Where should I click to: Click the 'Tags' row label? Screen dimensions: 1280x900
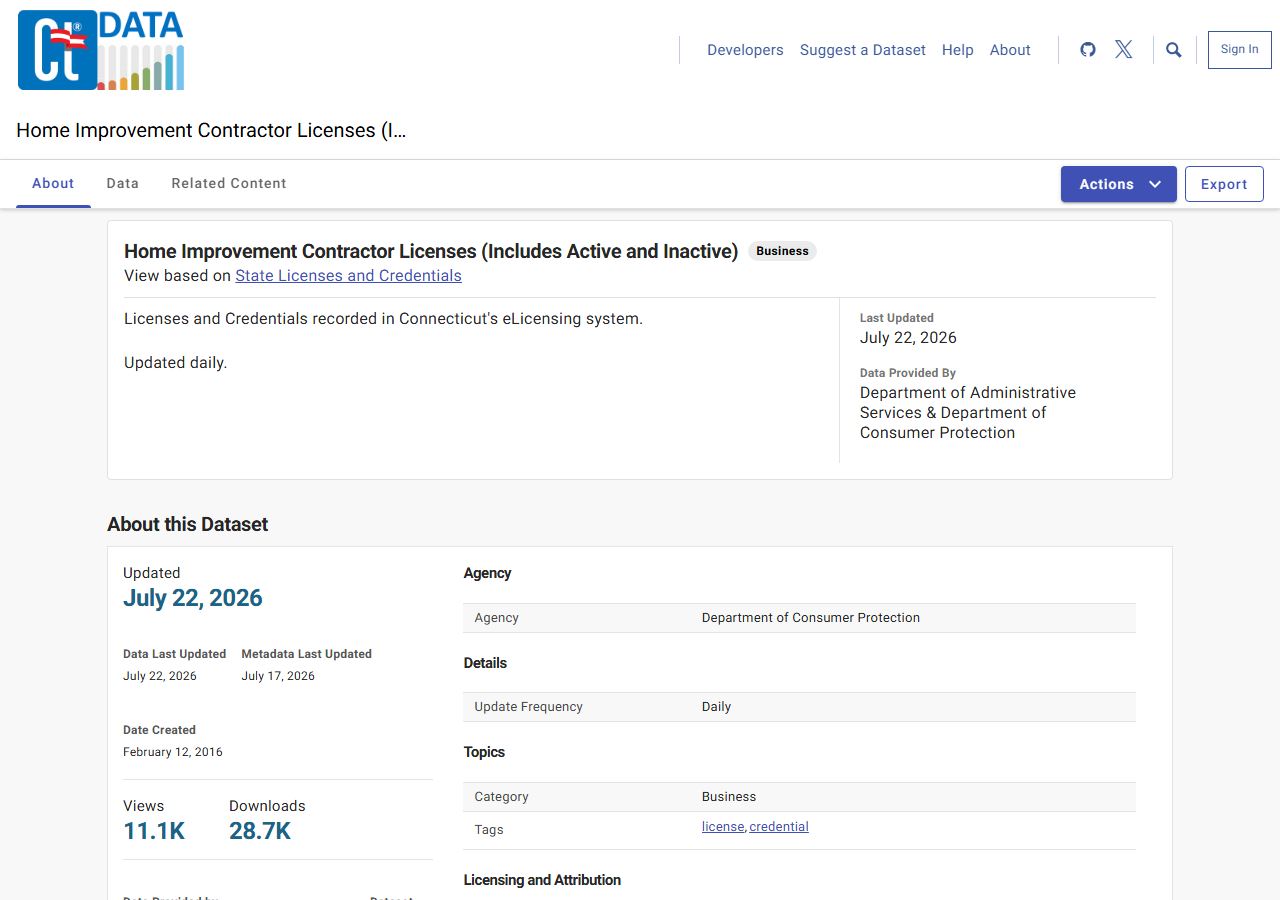[x=489, y=830]
